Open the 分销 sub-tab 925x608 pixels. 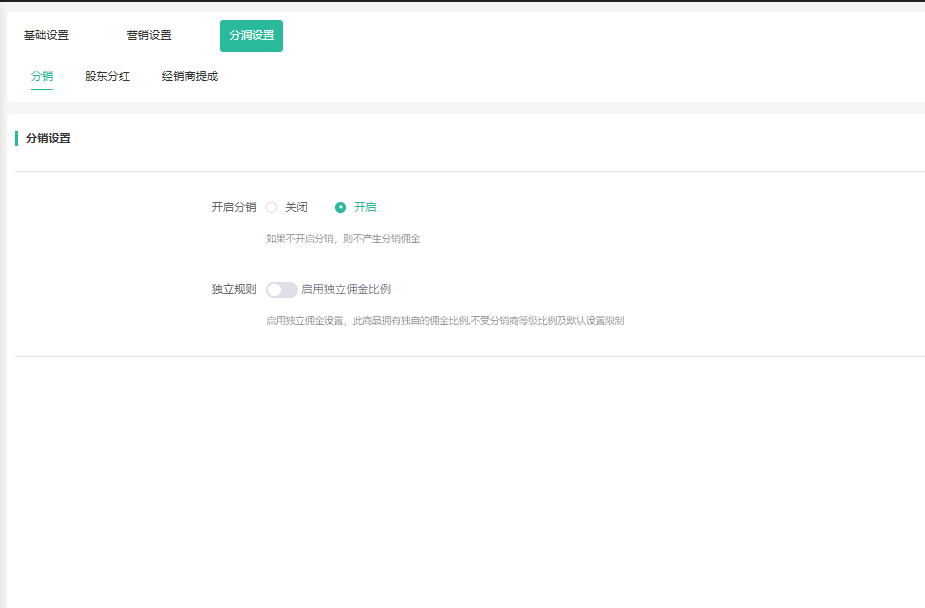tap(42, 76)
